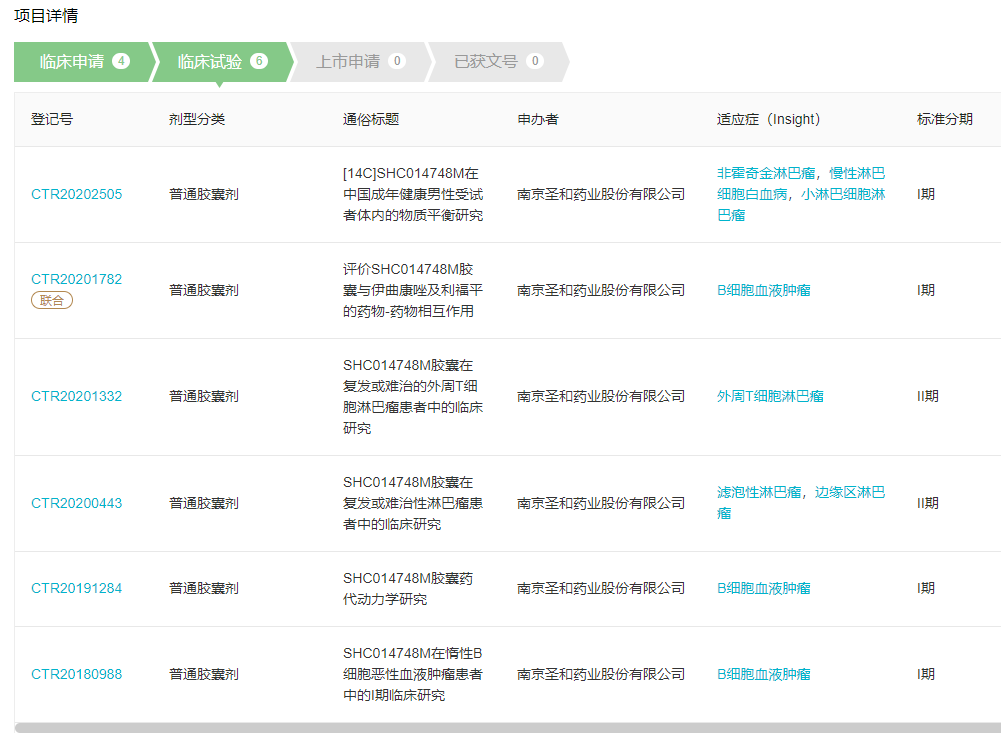The height and width of the screenshot is (733, 1001).
Task: Open 边缘区淋巴瘤 indication link
Action: (801, 503)
